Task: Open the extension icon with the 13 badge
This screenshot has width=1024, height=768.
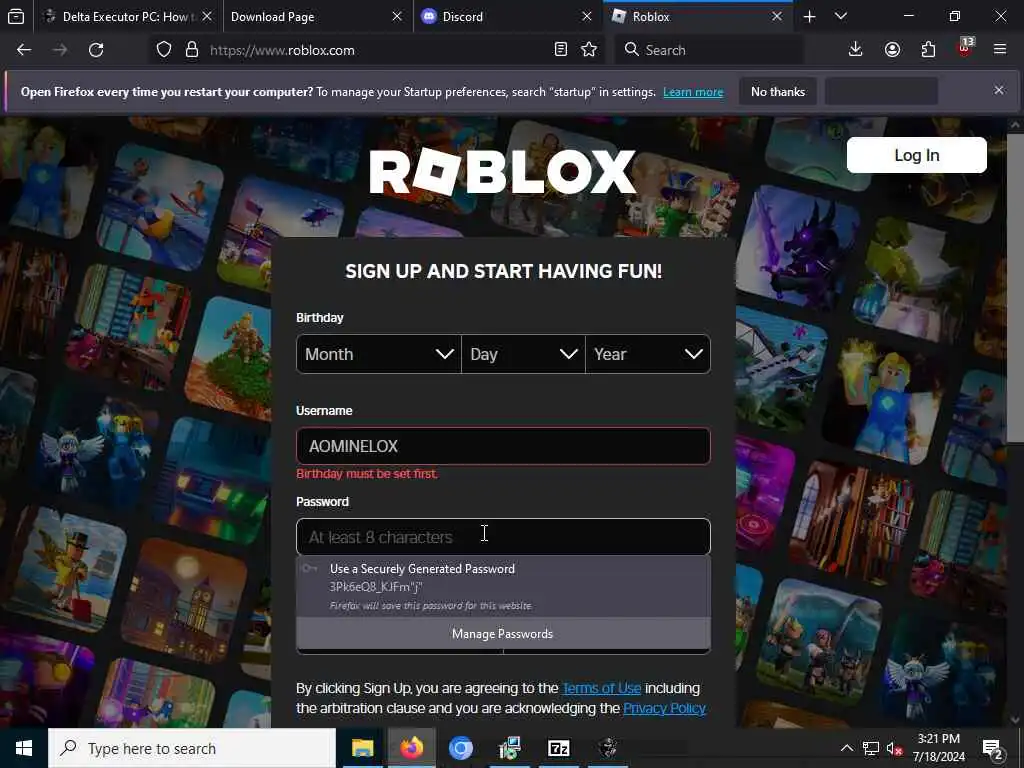Action: [x=965, y=48]
